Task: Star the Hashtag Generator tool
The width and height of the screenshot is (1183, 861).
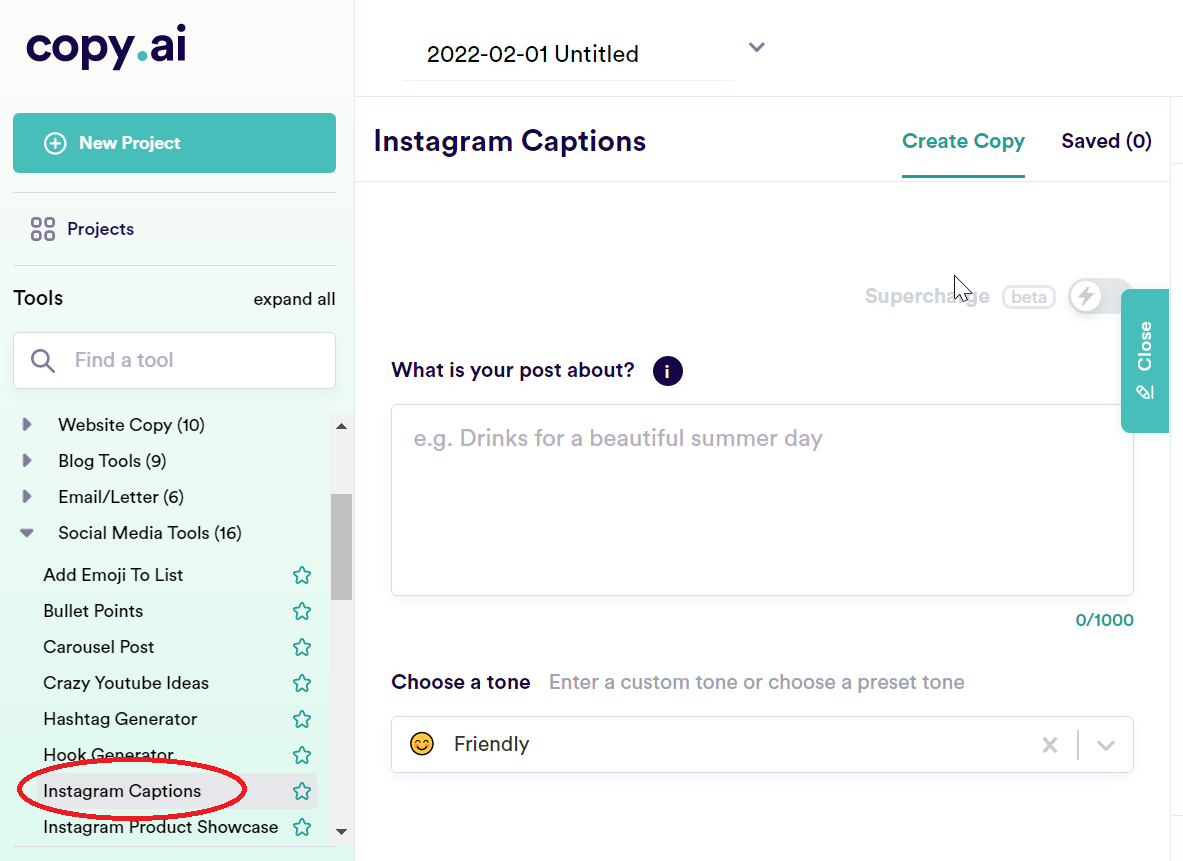Action: (x=302, y=719)
